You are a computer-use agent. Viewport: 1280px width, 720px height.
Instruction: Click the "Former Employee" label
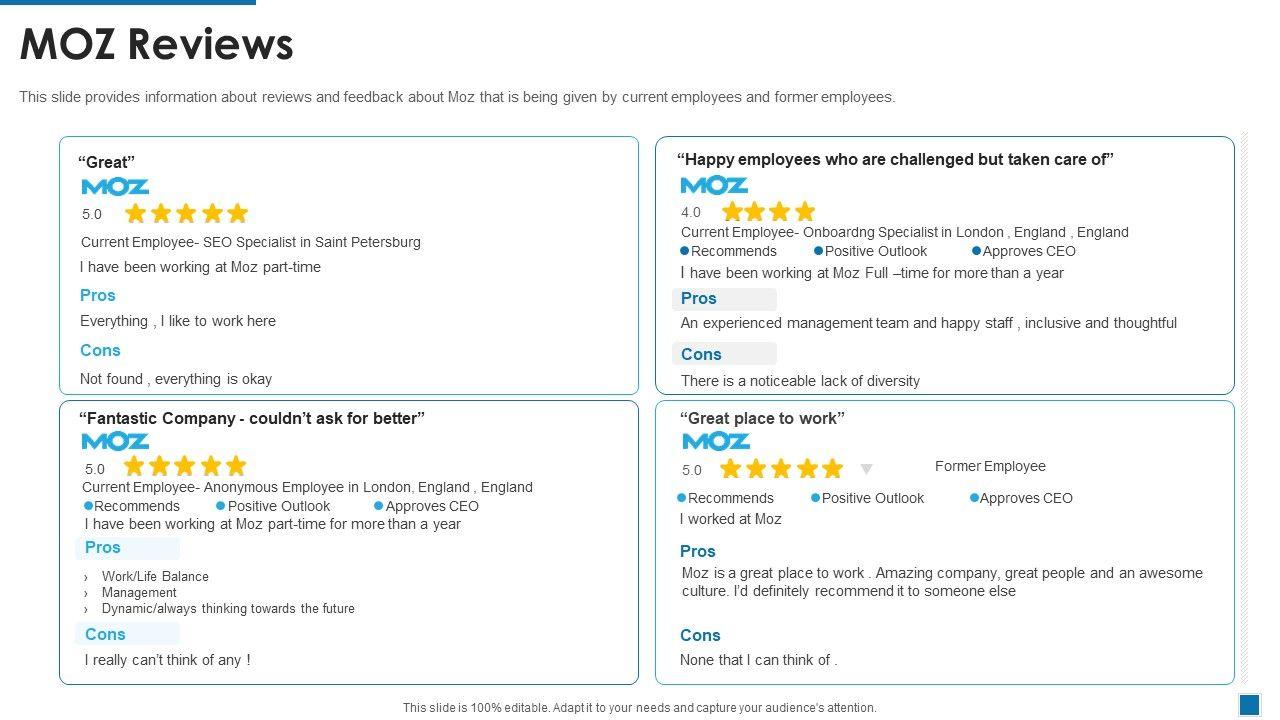990,466
